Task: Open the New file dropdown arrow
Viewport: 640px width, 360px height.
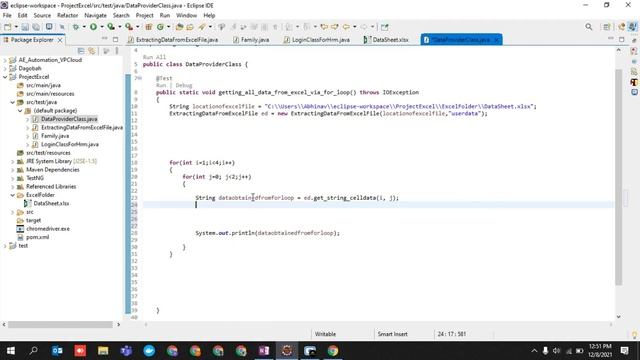Action: (x=16, y=27)
